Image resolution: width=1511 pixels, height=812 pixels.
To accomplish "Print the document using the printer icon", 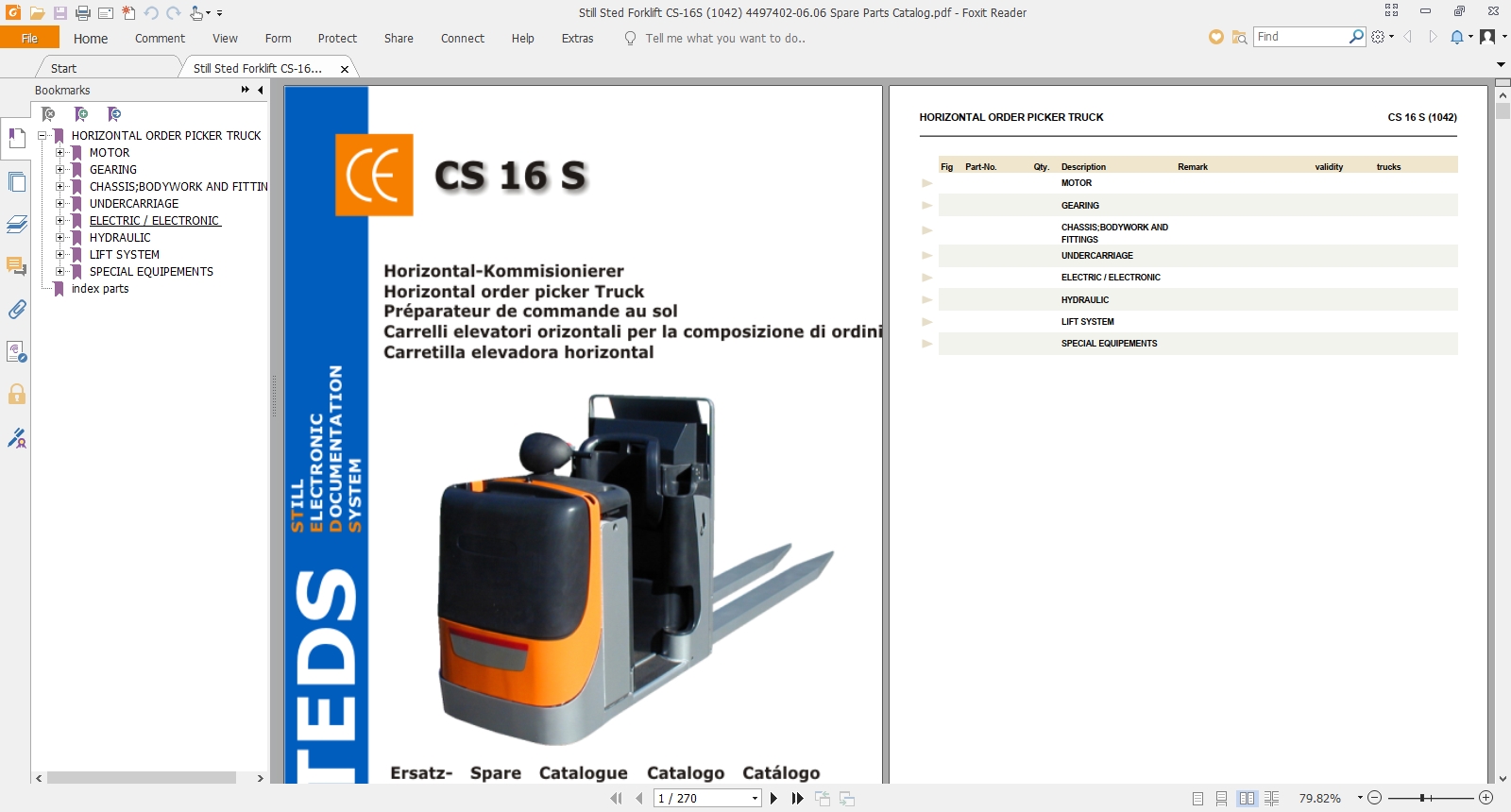I will point(83,13).
